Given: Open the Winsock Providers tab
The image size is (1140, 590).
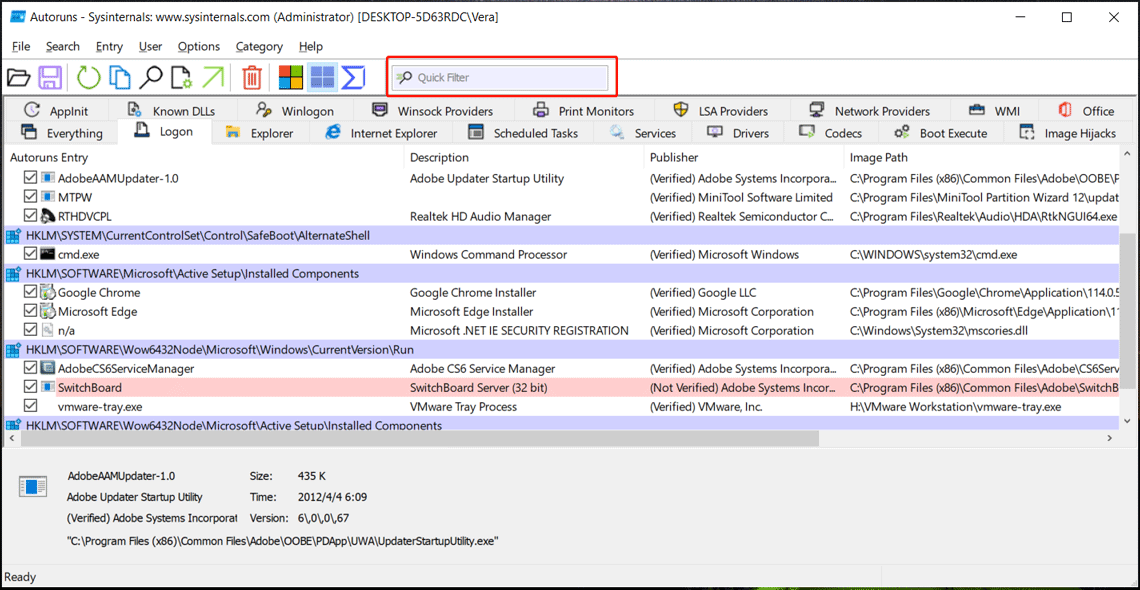Looking at the screenshot, I should click(433, 110).
